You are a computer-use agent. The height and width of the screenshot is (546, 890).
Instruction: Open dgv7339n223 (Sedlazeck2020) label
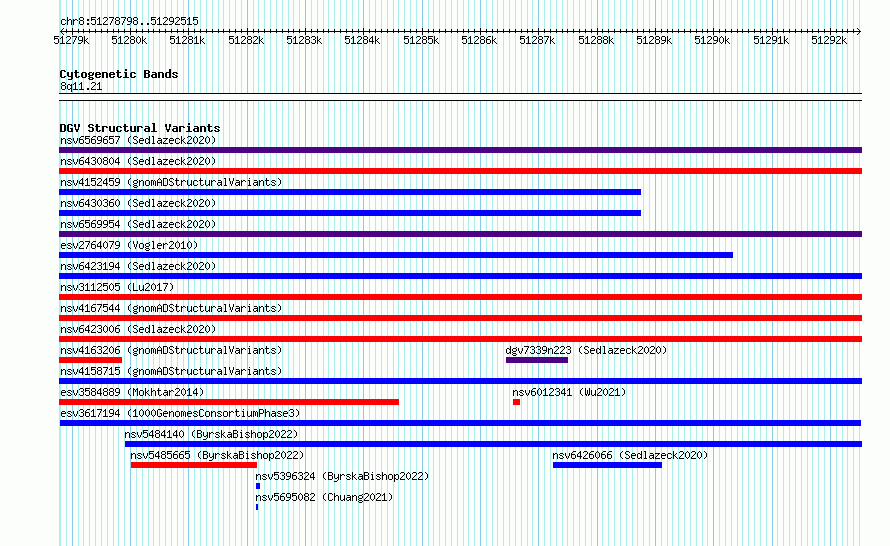pyautogui.click(x=586, y=350)
